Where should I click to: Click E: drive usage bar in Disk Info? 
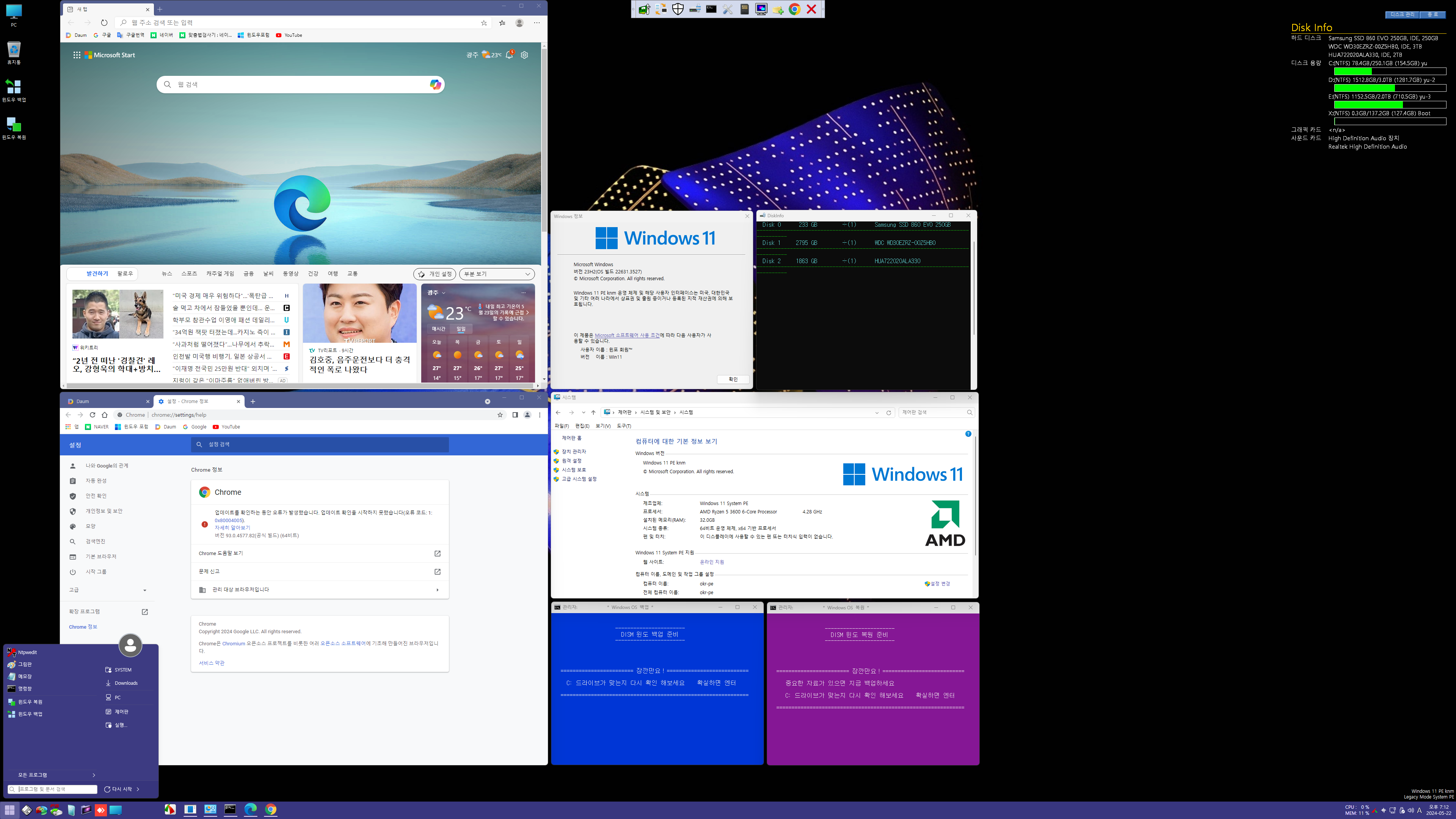coord(1390,105)
